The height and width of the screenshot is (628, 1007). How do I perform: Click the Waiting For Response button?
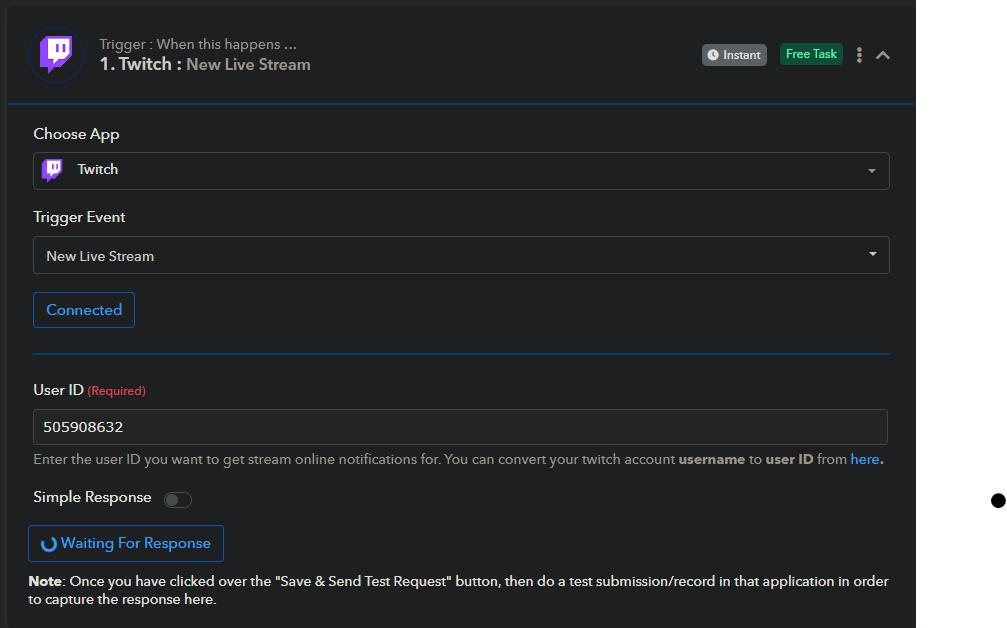[126, 543]
